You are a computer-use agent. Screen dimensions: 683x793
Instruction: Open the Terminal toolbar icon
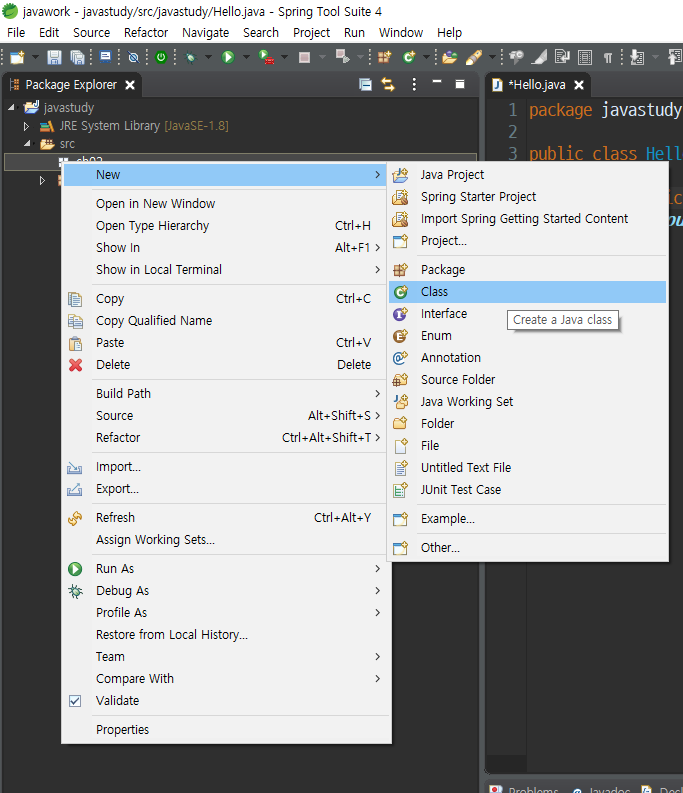point(105,57)
